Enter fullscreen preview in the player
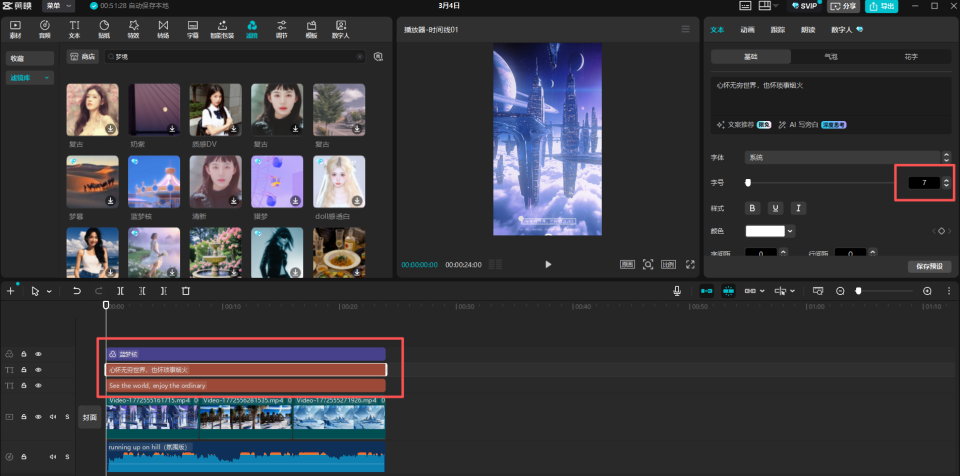This screenshot has height=476, width=960. click(691, 264)
